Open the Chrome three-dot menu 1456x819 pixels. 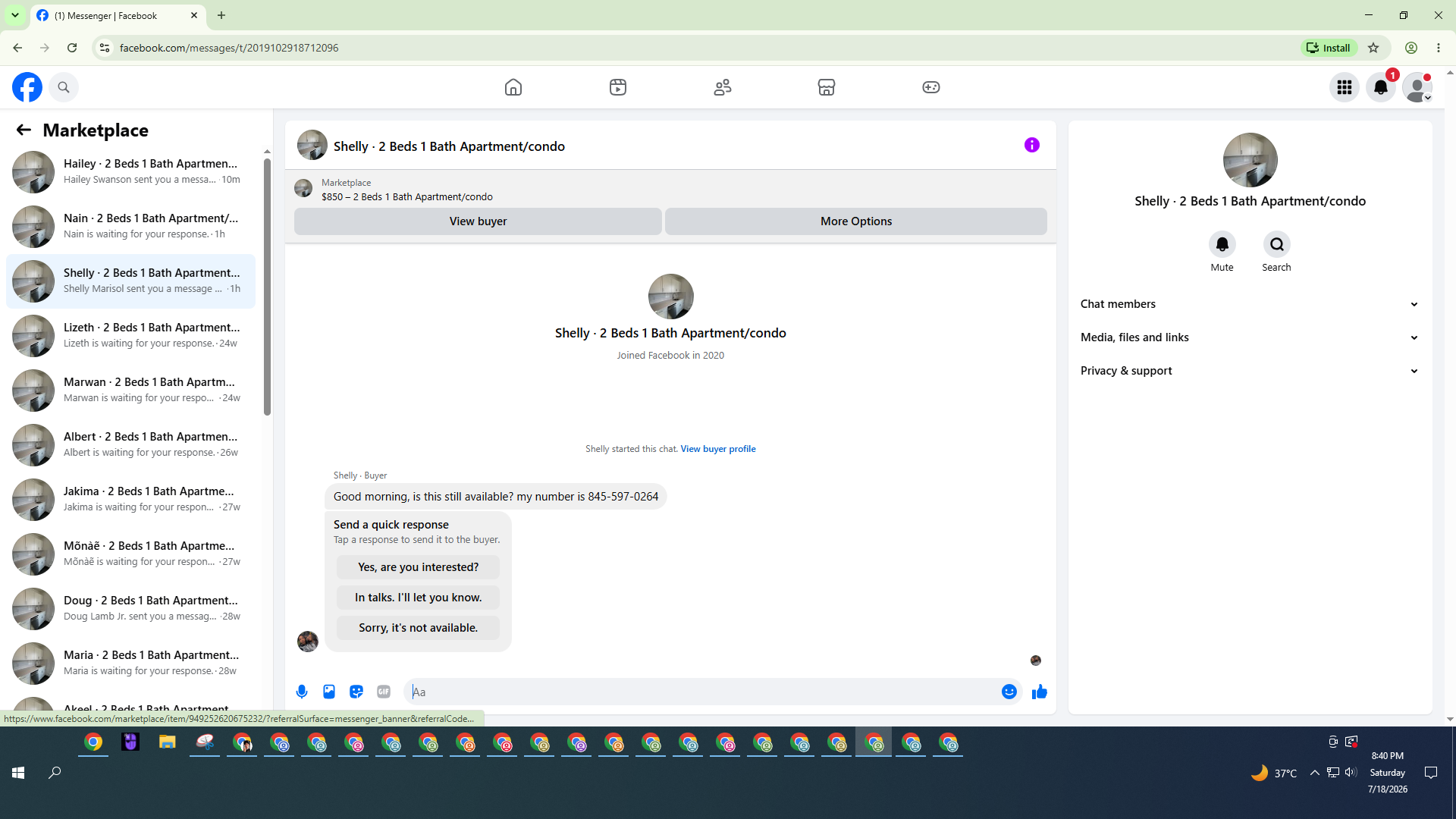1439,48
